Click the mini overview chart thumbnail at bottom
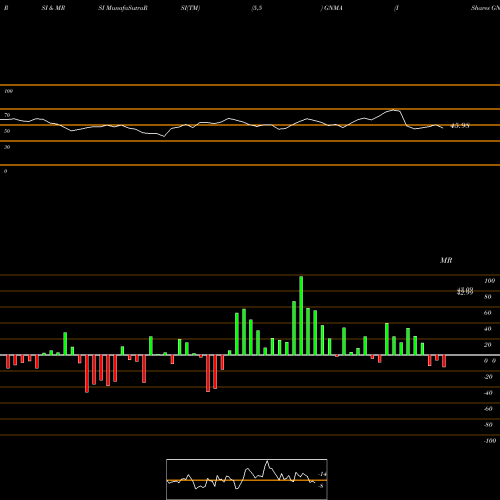 247,479
